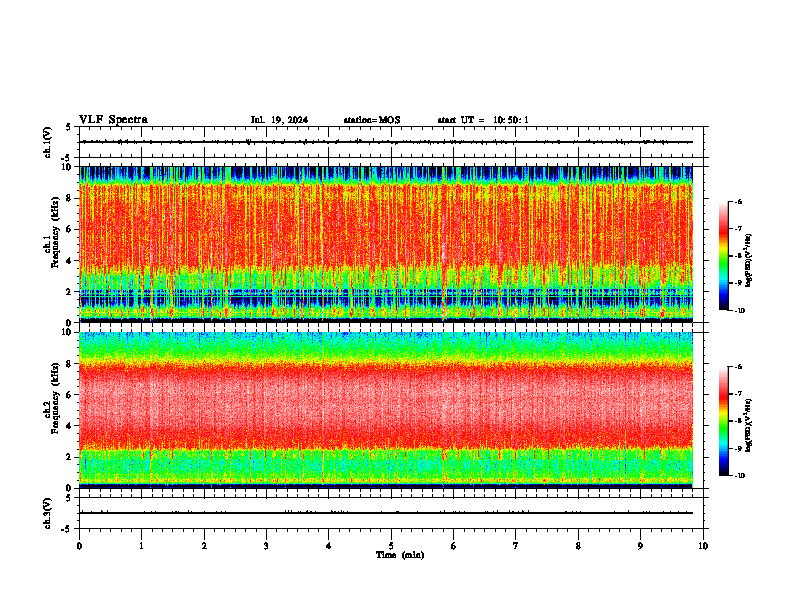Click the "station=MOS" header label
792x612 pixels.
click(x=372, y=120)
